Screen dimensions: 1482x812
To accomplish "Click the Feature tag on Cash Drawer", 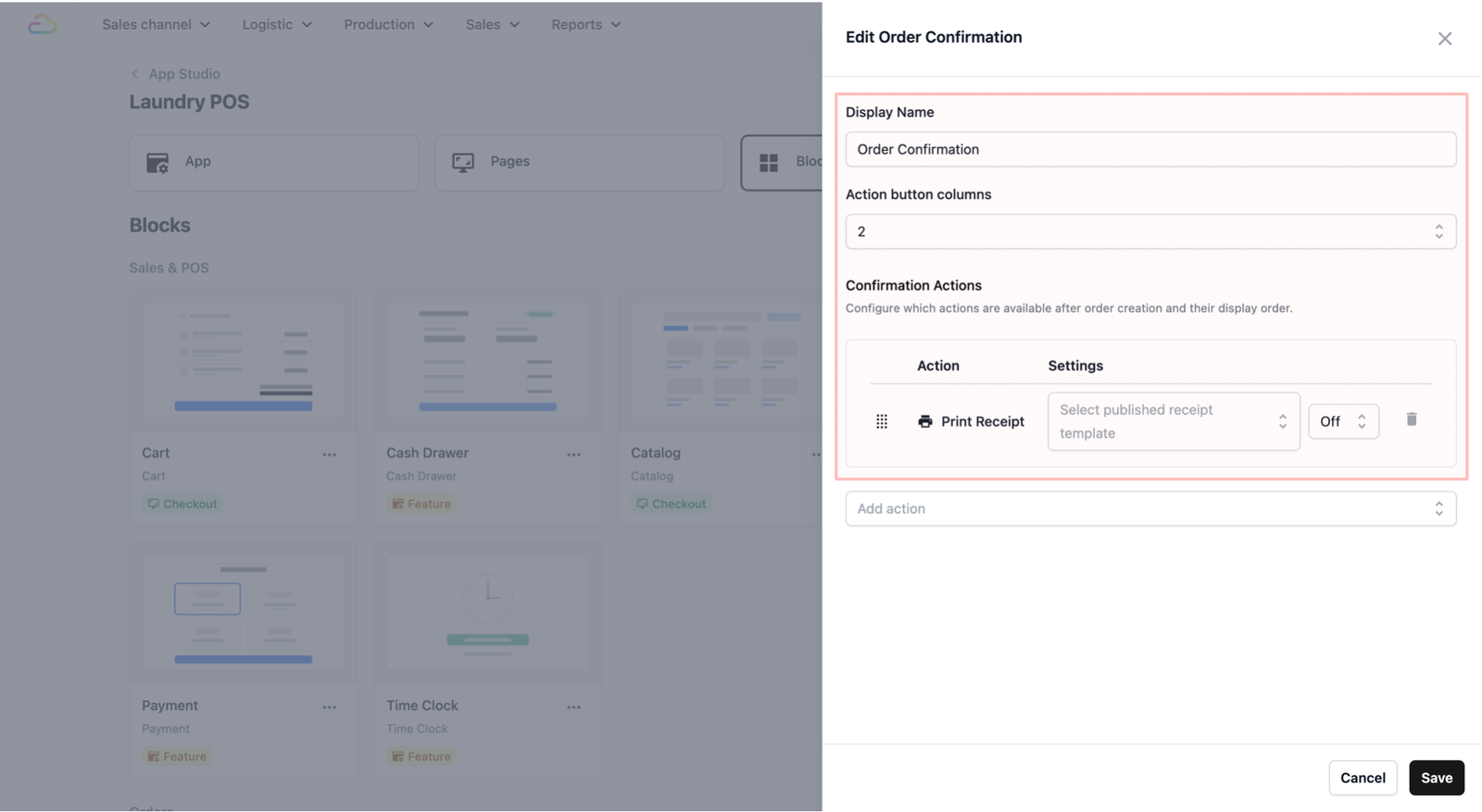I will [x=421, y=504].
